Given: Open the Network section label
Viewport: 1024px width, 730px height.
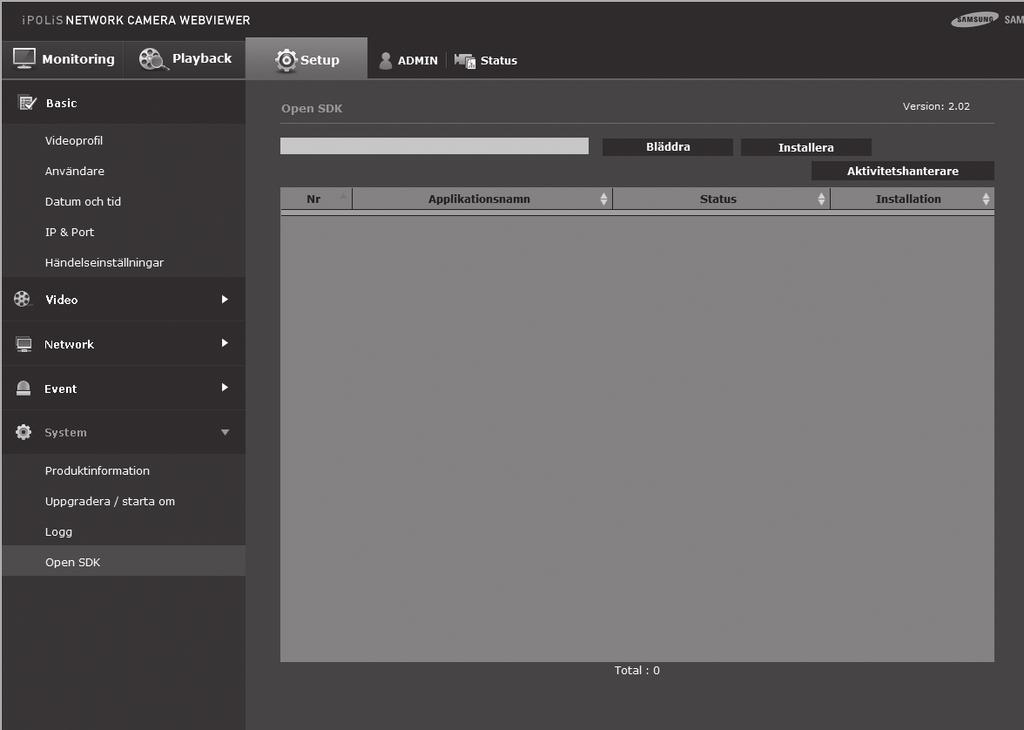Looking at the screenshot, I should coord(69,344).
